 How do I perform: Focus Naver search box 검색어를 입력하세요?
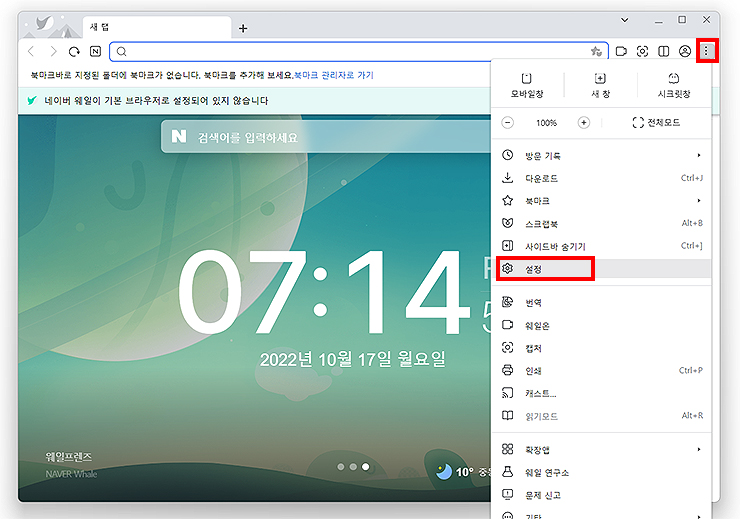coord(326,137)
